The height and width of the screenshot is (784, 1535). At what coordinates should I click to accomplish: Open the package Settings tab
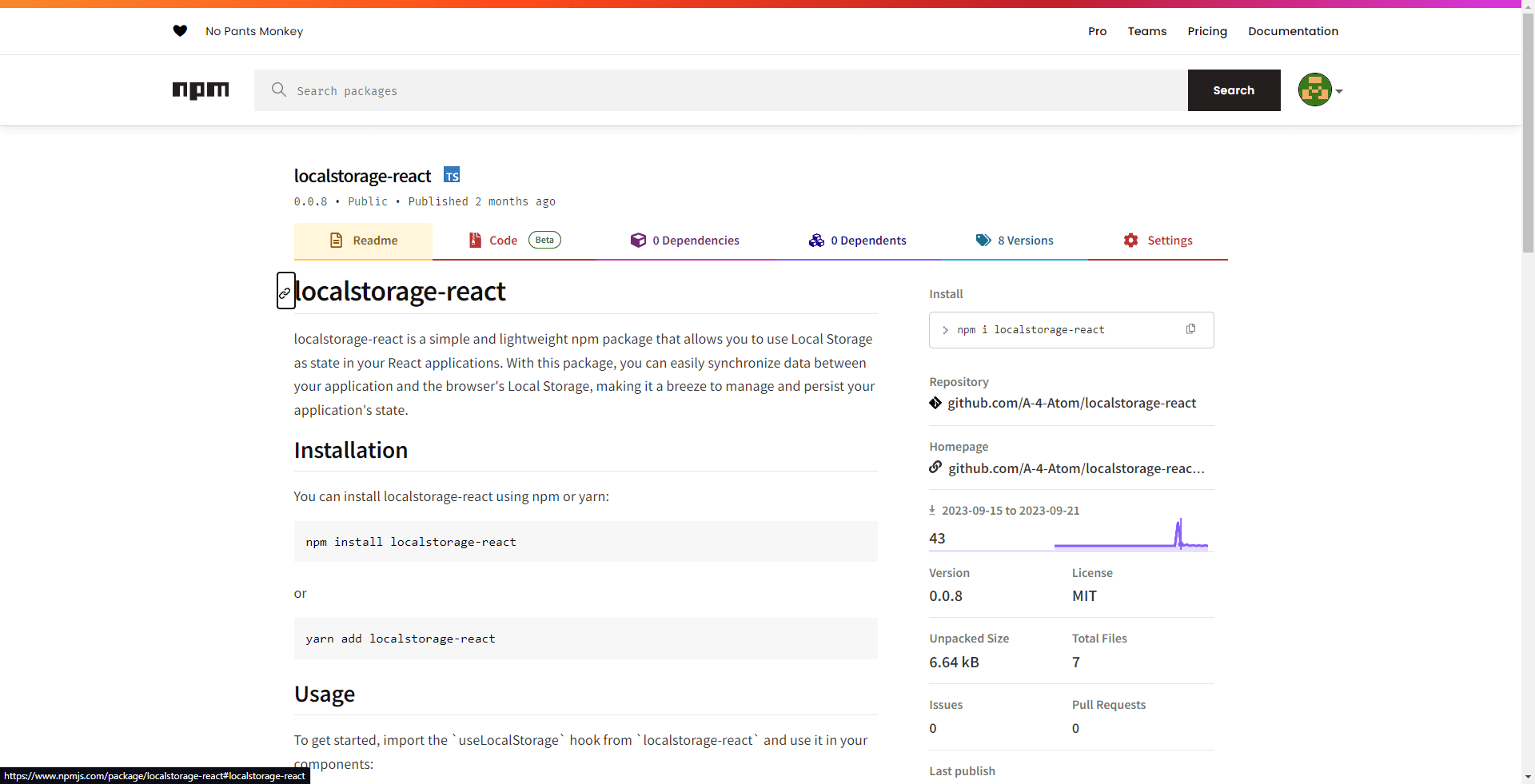(x=1158, y=241)
